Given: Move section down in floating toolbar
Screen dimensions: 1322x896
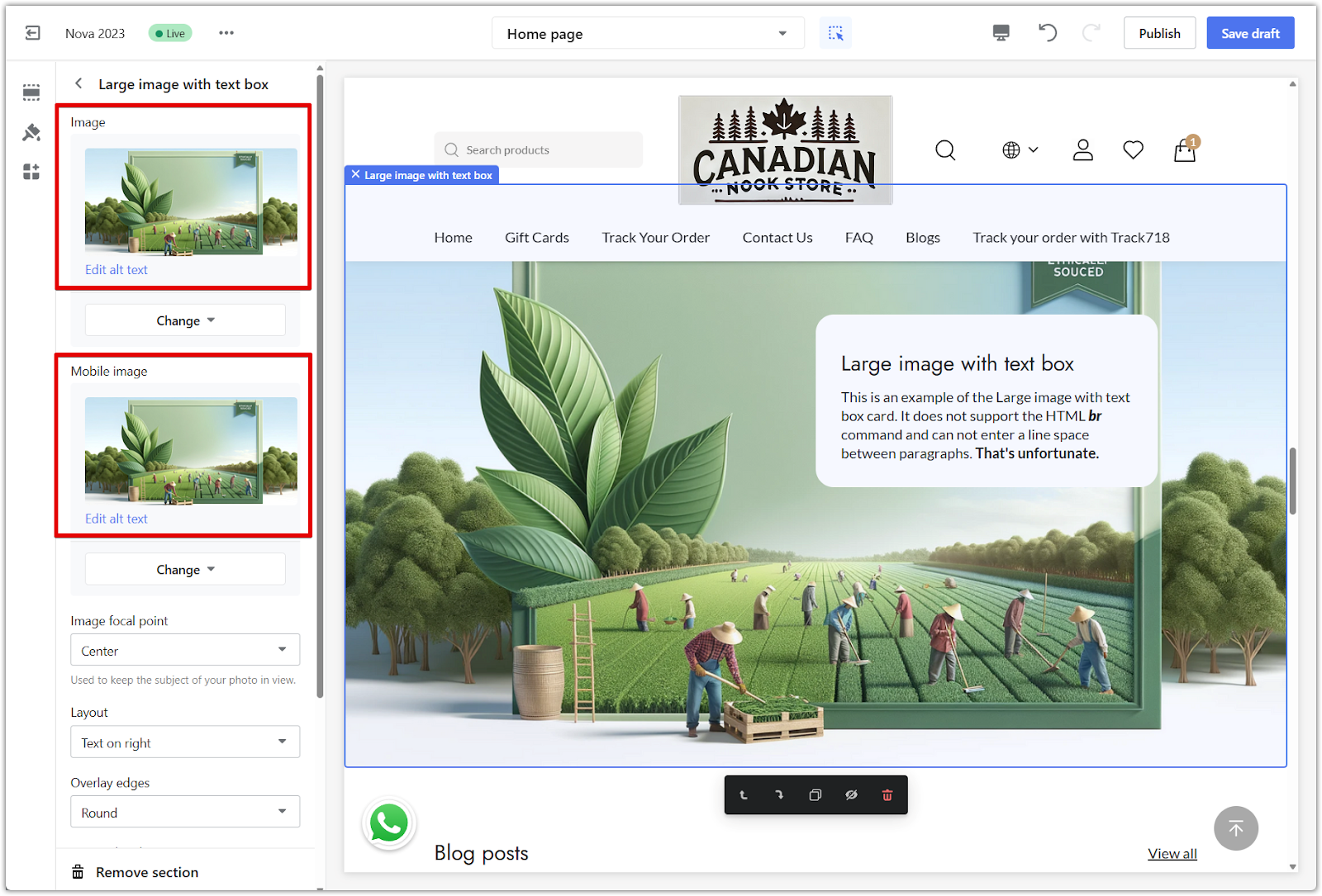Looking at the screenshot, I should tap(779, 795).
